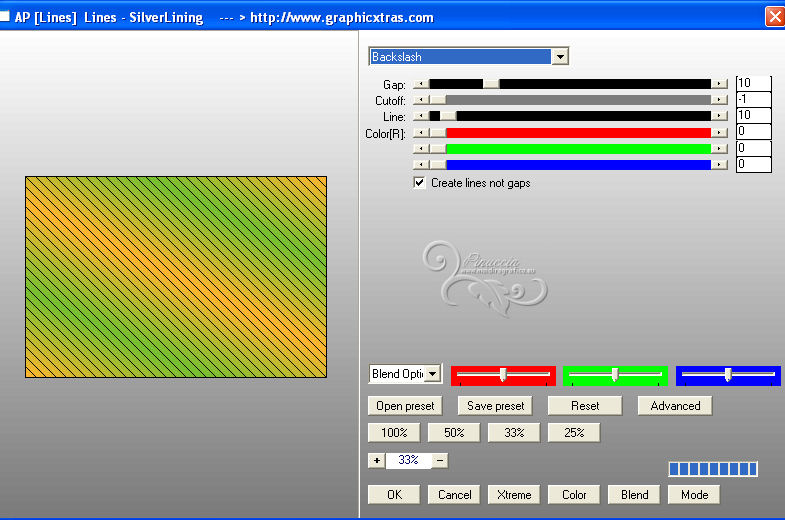Click right arrow of Line slider
The width and height of the screenshot is (785, 520).
click(x=719, y=116)
